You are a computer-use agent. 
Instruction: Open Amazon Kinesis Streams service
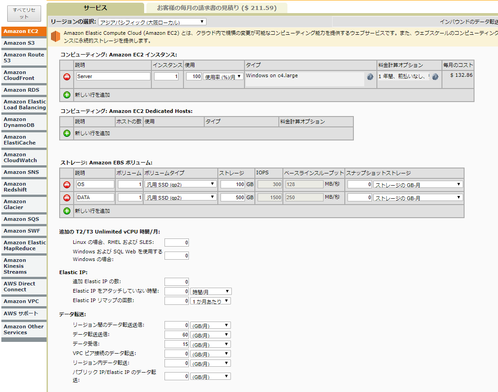pyautogui.click(x=24, y=266)
